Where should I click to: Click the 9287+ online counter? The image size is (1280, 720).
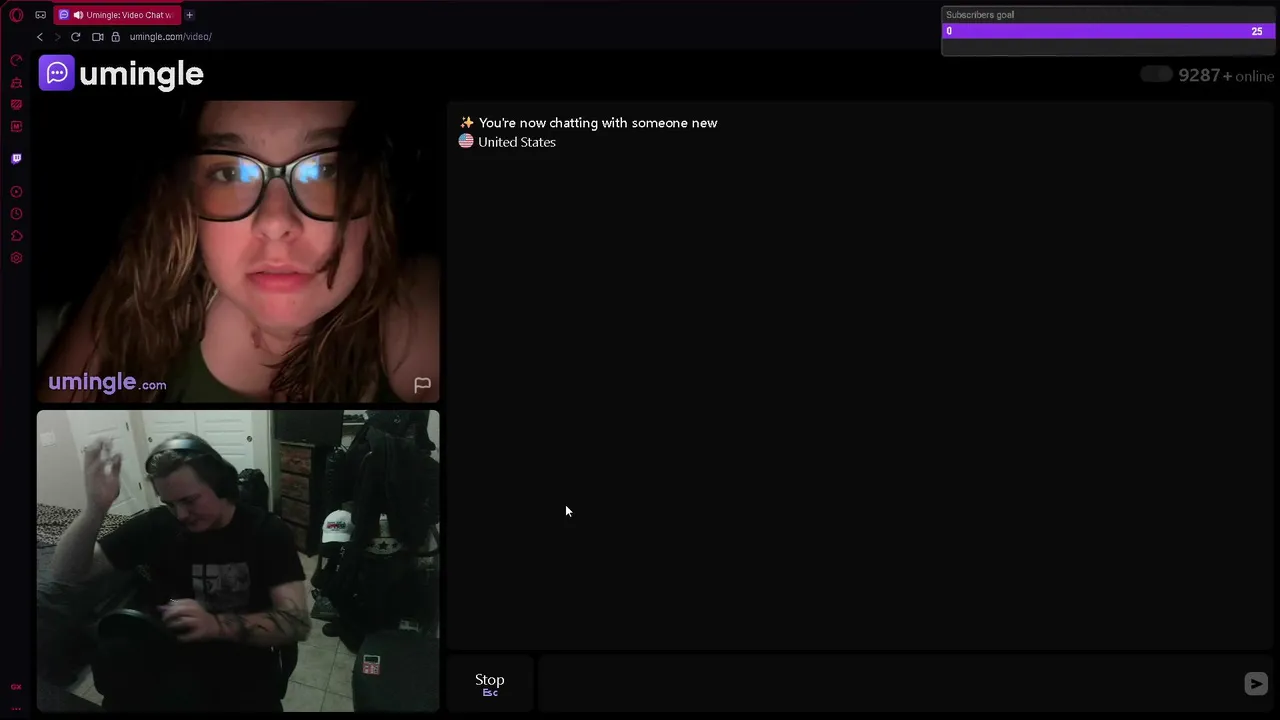click(1226, 76)
